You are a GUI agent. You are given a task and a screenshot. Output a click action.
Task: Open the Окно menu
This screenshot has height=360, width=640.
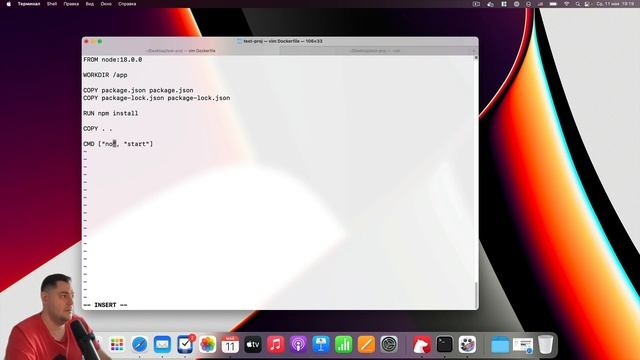tap(106, 4)
